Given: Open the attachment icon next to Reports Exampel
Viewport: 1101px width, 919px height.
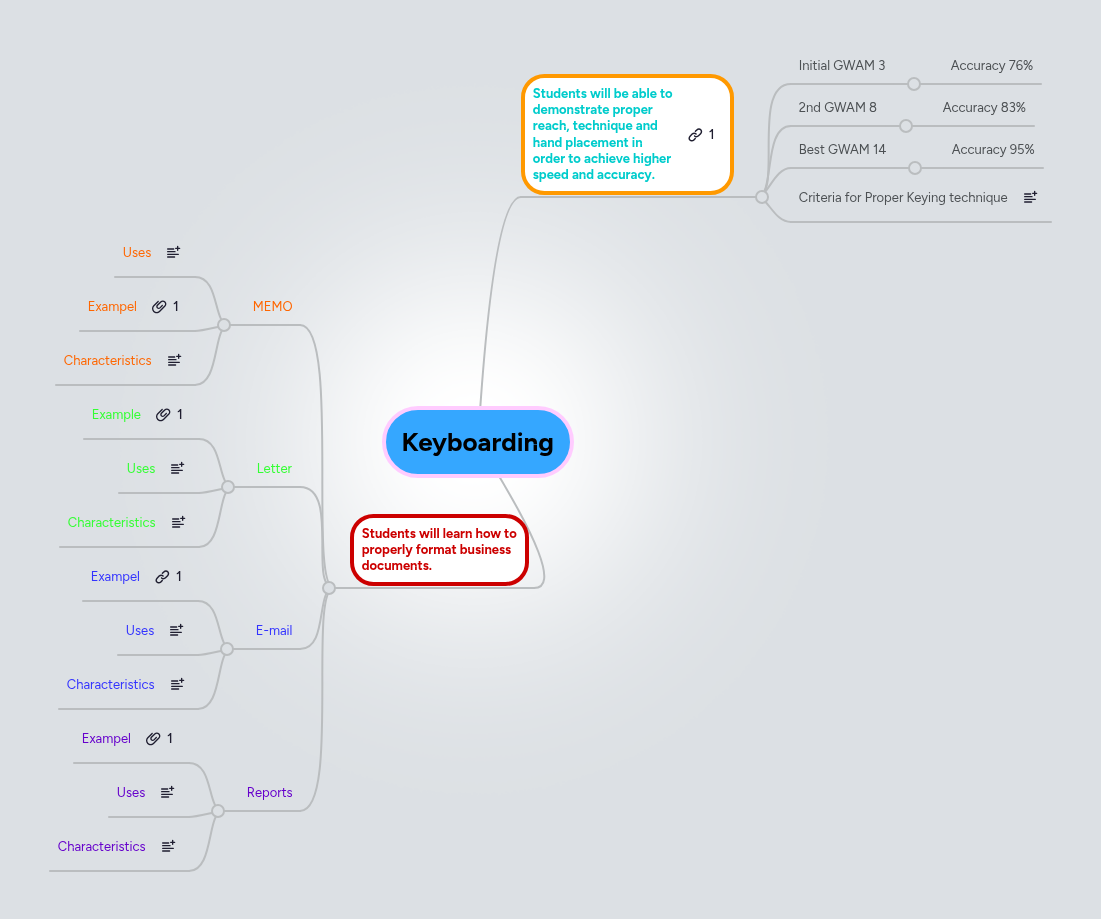Looking at the screenshot, I should (x=153, y=739).
